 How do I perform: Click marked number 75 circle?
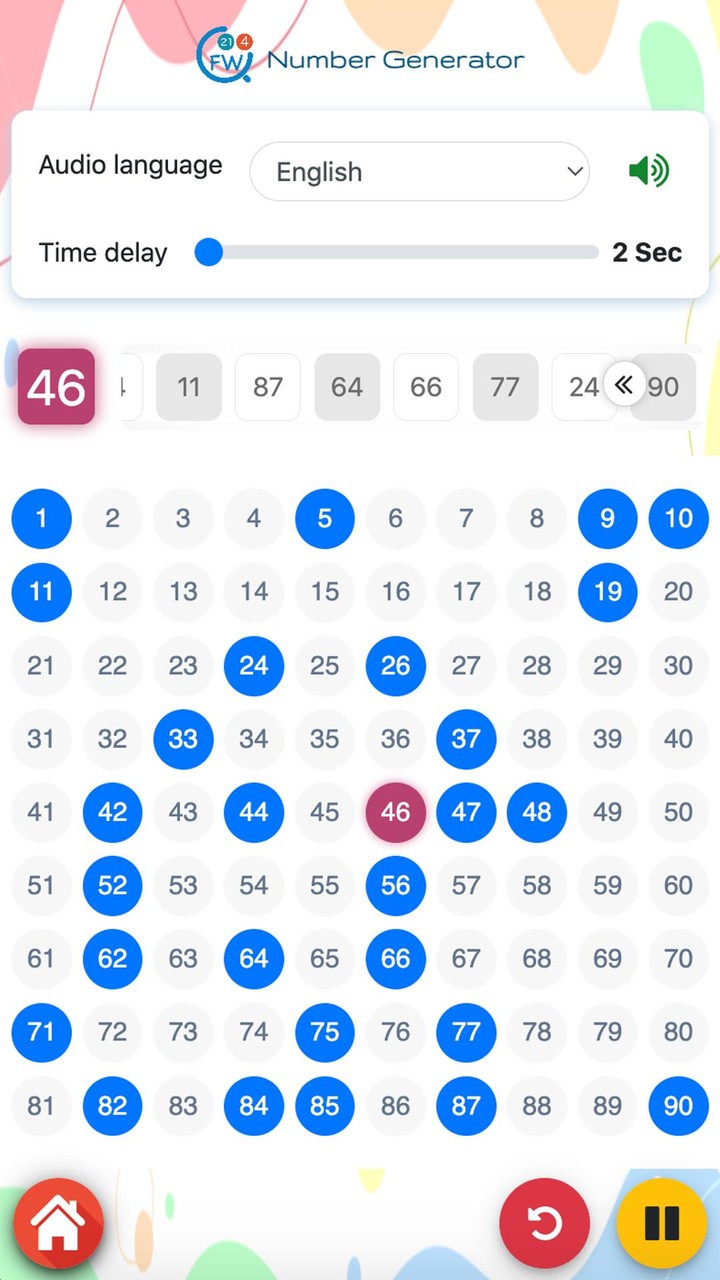325,1032
